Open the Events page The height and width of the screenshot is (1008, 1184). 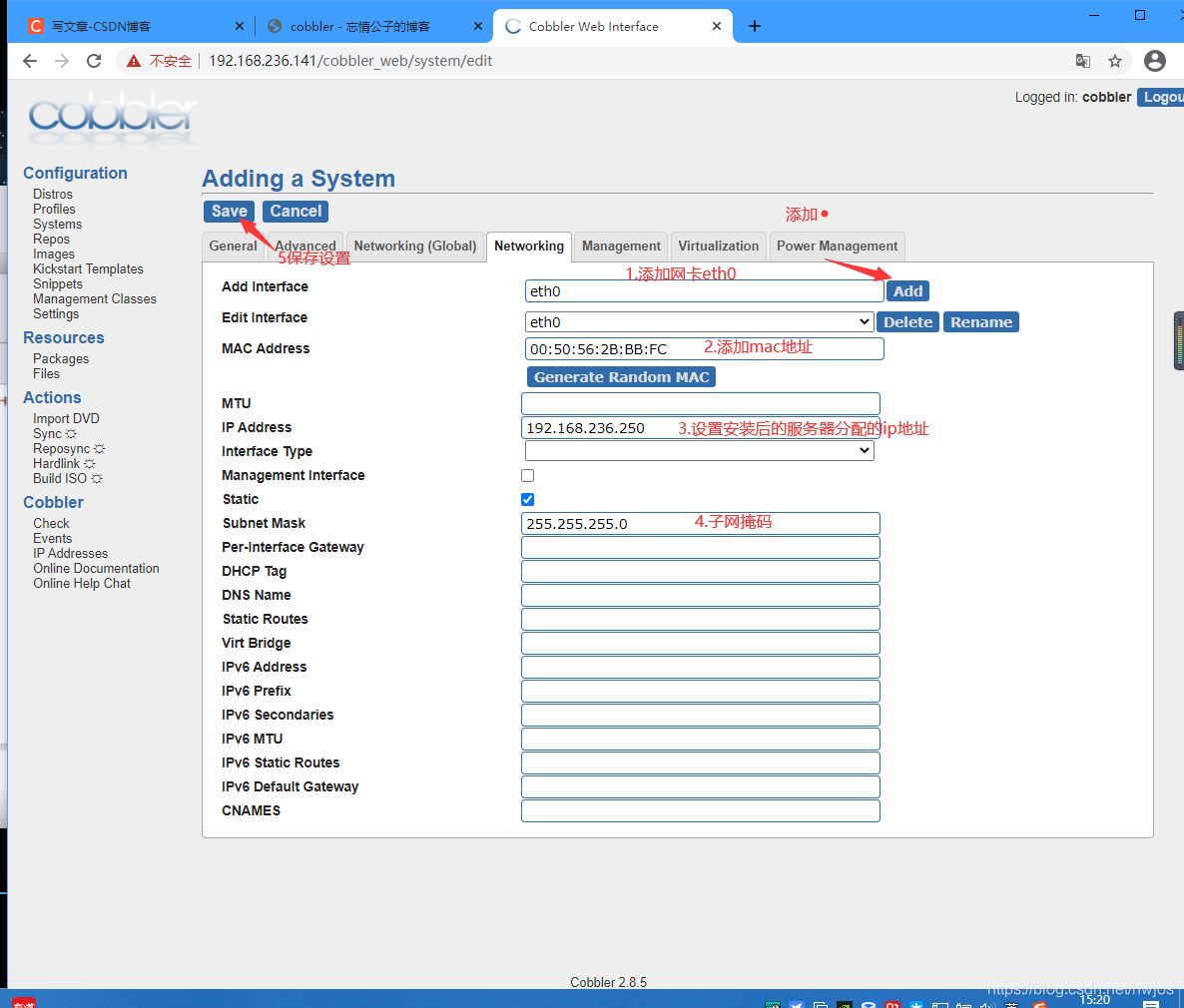point(53,538)
